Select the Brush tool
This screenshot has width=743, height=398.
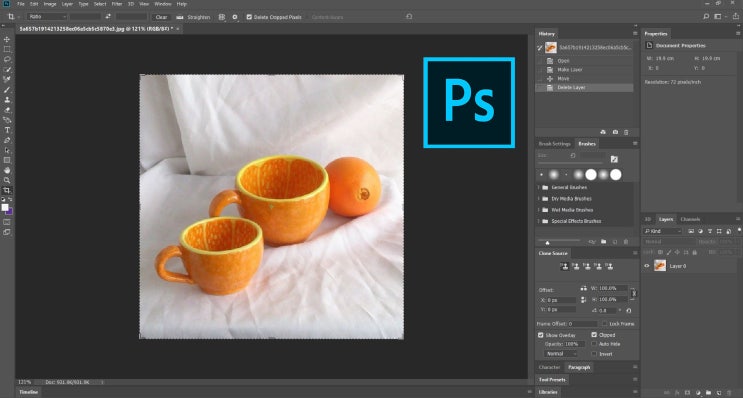(7, 90)
